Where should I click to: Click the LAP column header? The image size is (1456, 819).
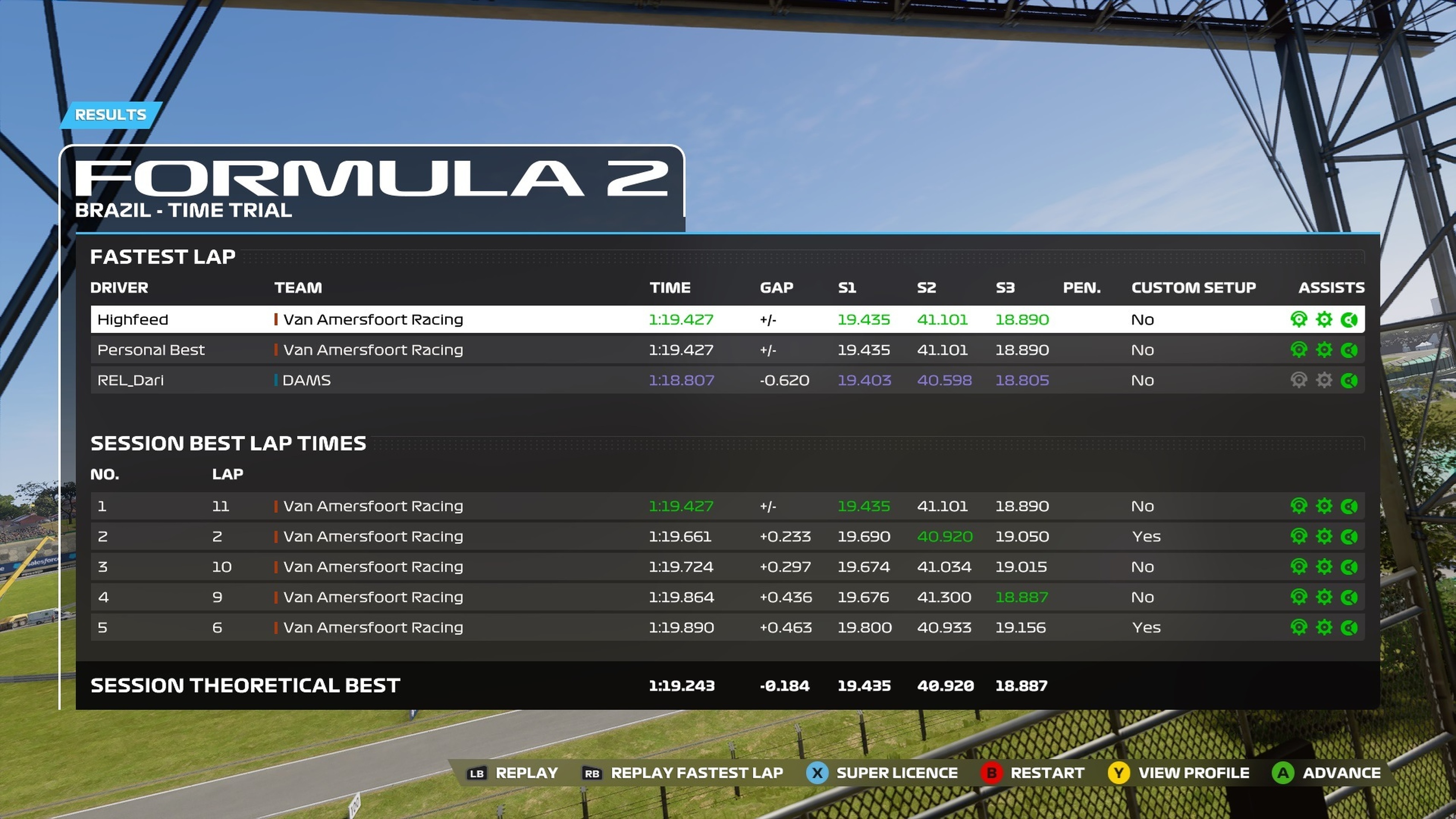click(x=228, y=474)
